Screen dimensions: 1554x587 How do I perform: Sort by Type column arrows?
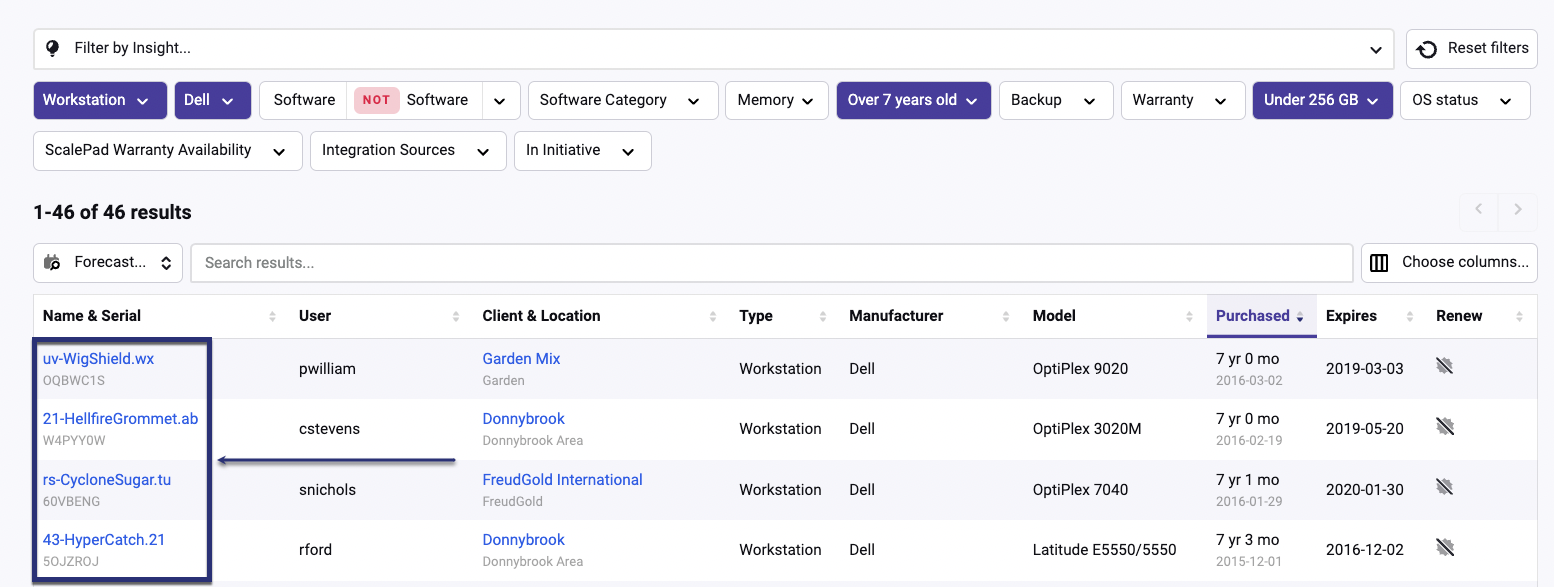coord(823,316)
